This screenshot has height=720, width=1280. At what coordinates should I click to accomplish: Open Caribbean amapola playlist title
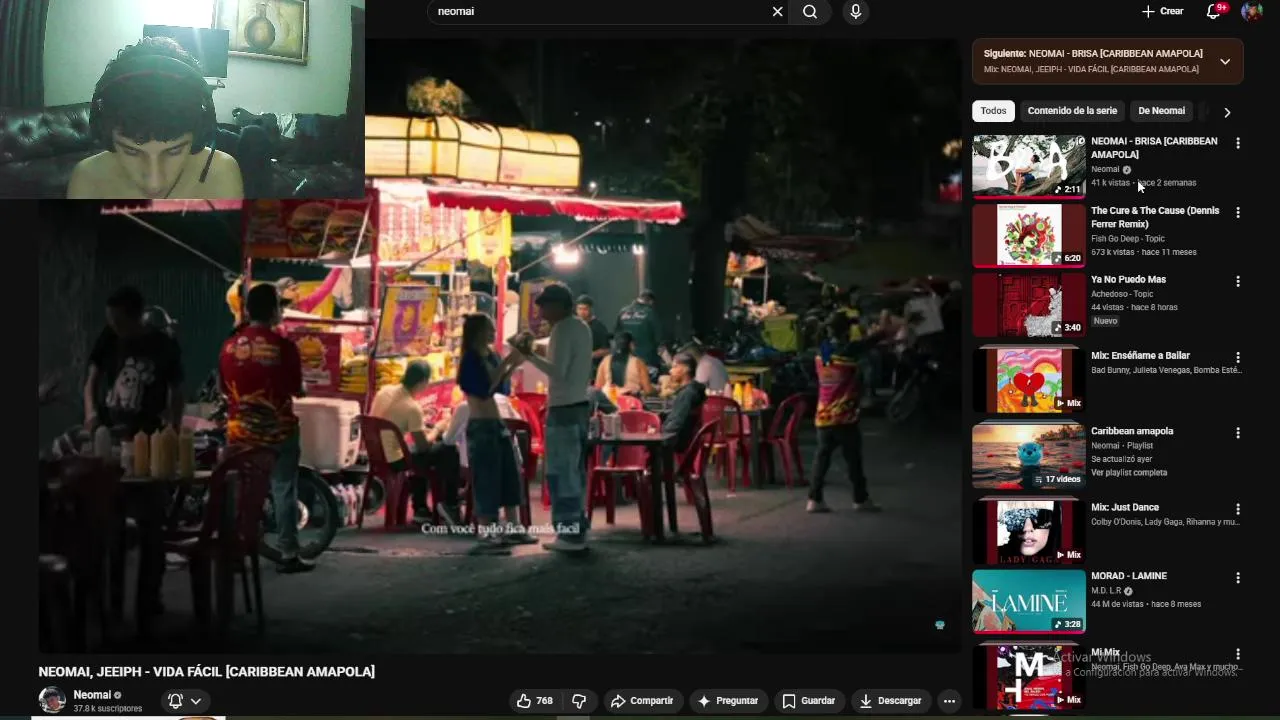click(x=1132, y=431)
